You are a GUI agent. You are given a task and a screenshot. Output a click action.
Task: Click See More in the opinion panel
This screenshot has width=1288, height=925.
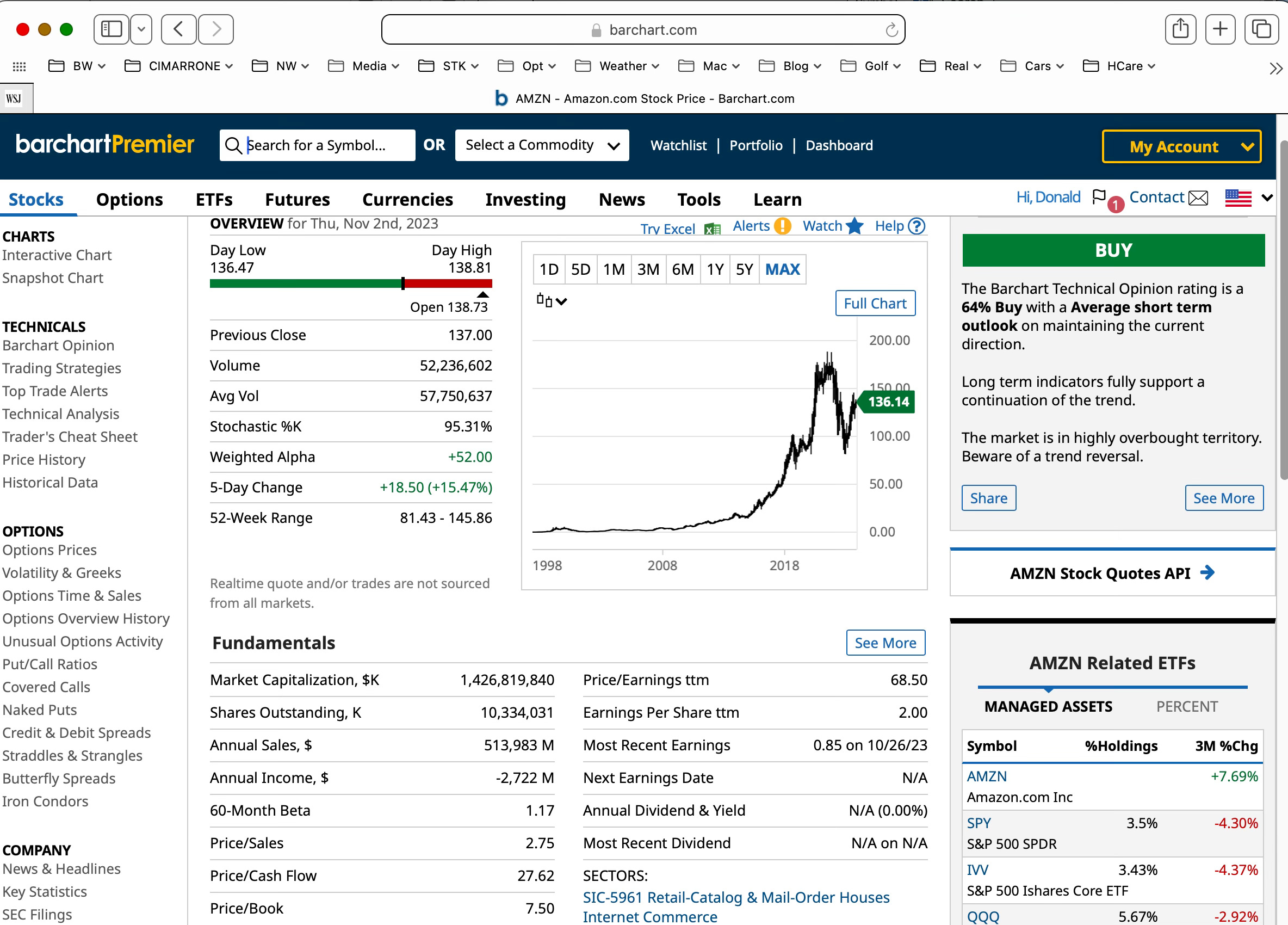coord(1224,498)
